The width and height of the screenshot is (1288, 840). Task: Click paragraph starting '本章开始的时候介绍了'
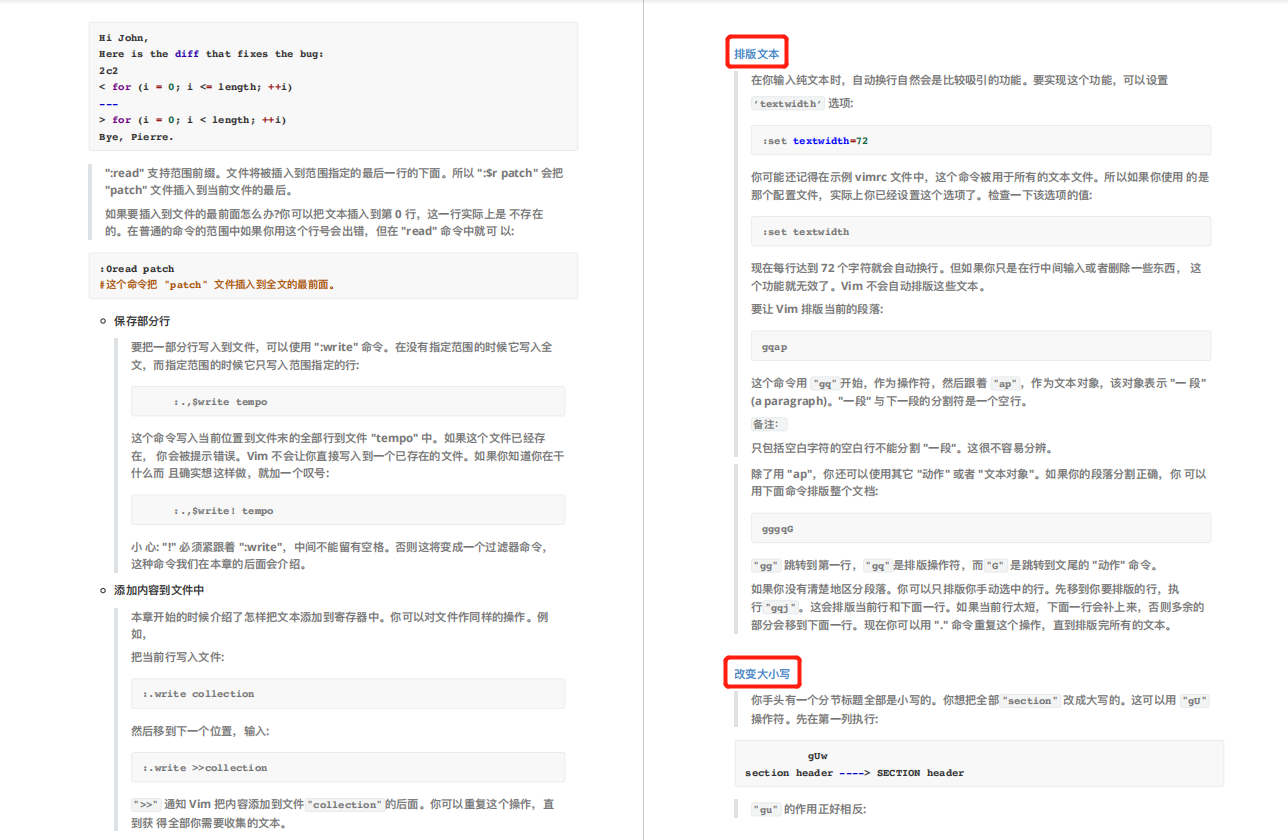340,625
